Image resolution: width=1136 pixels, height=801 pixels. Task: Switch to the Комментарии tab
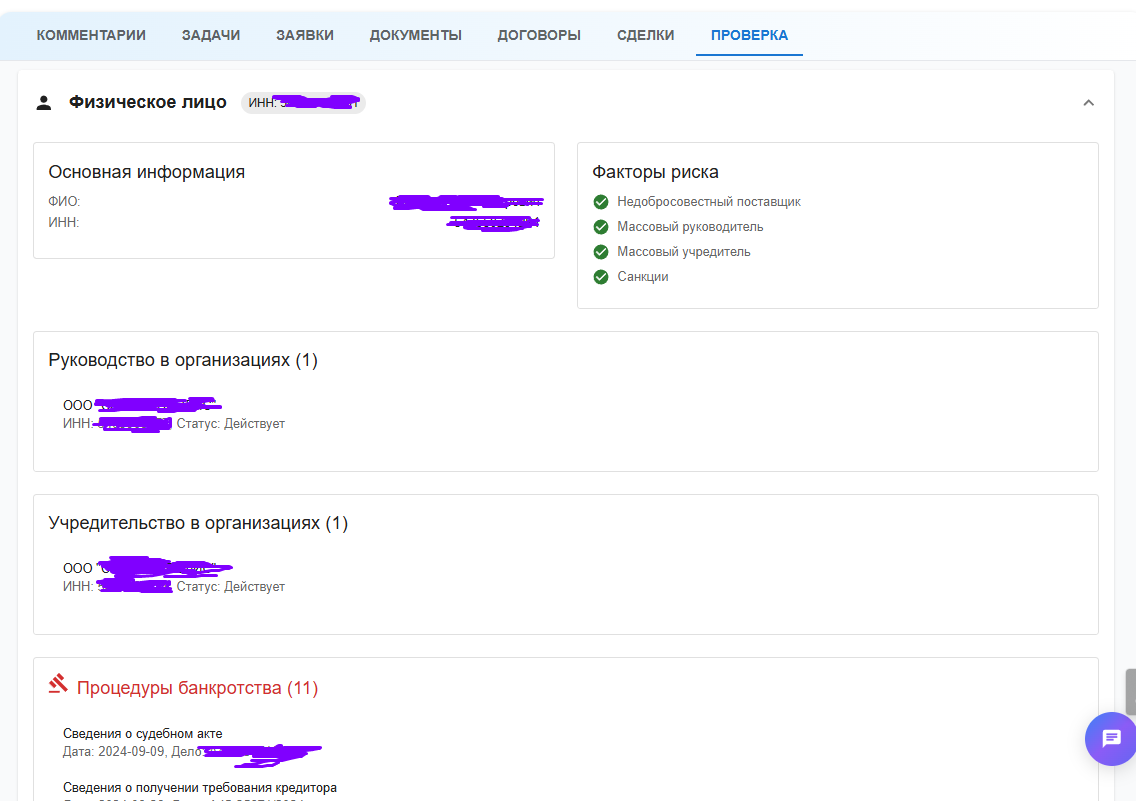pyautogui.click(x=91, y=35)
